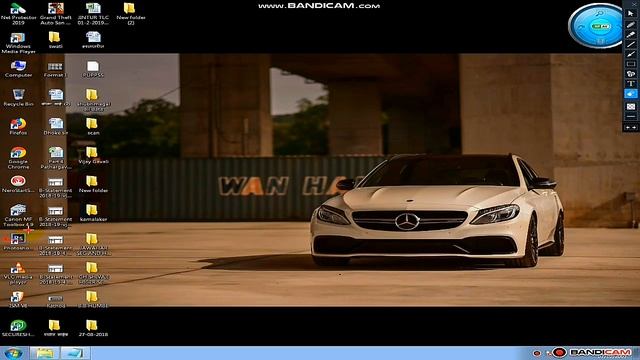Click magnifier on the blue round gadget
Image resolution: width=640 pixels, height=360 pixels.
[x=599, y=13]
